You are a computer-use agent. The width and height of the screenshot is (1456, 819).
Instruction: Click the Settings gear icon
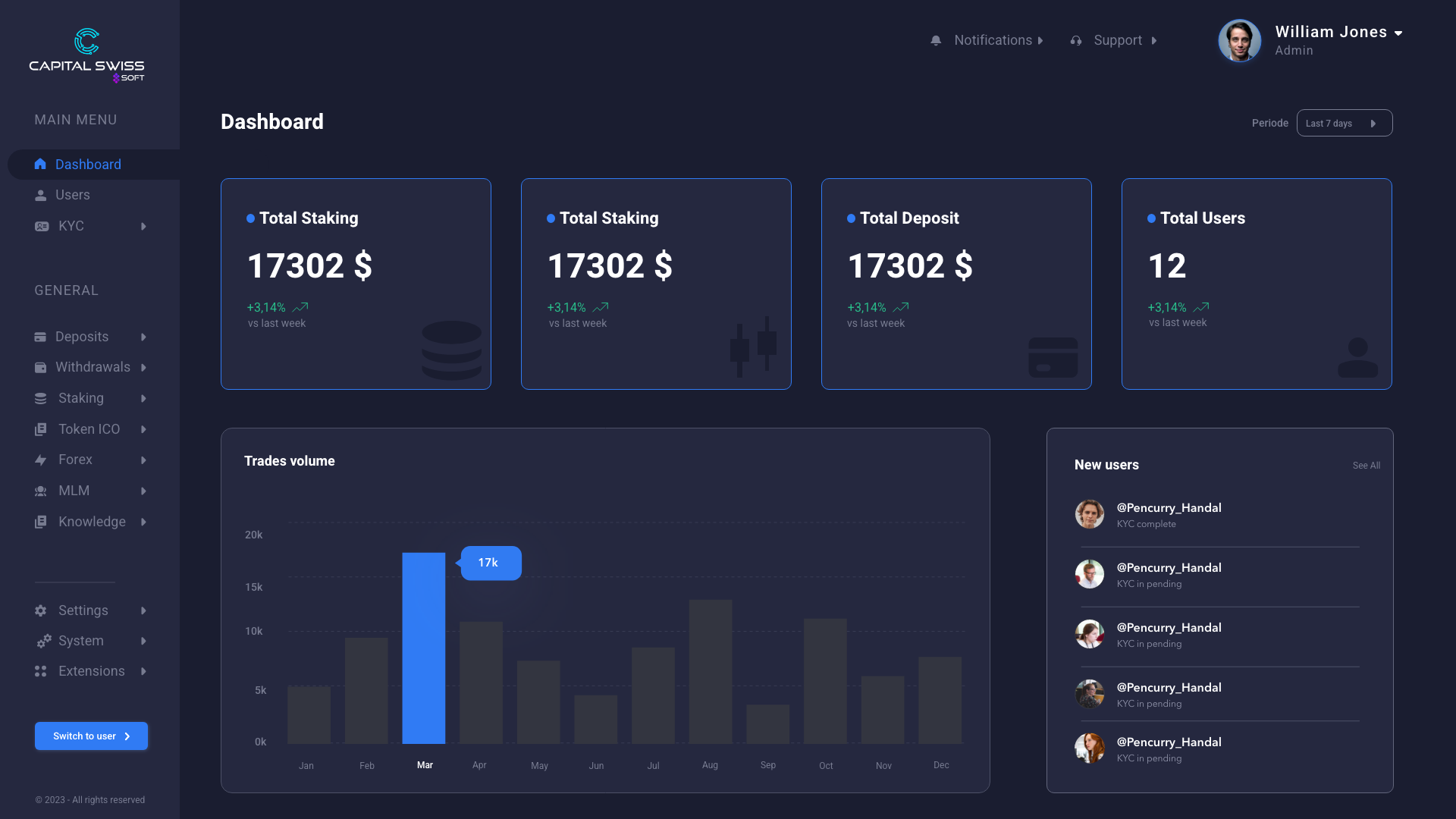pos(41,611)
